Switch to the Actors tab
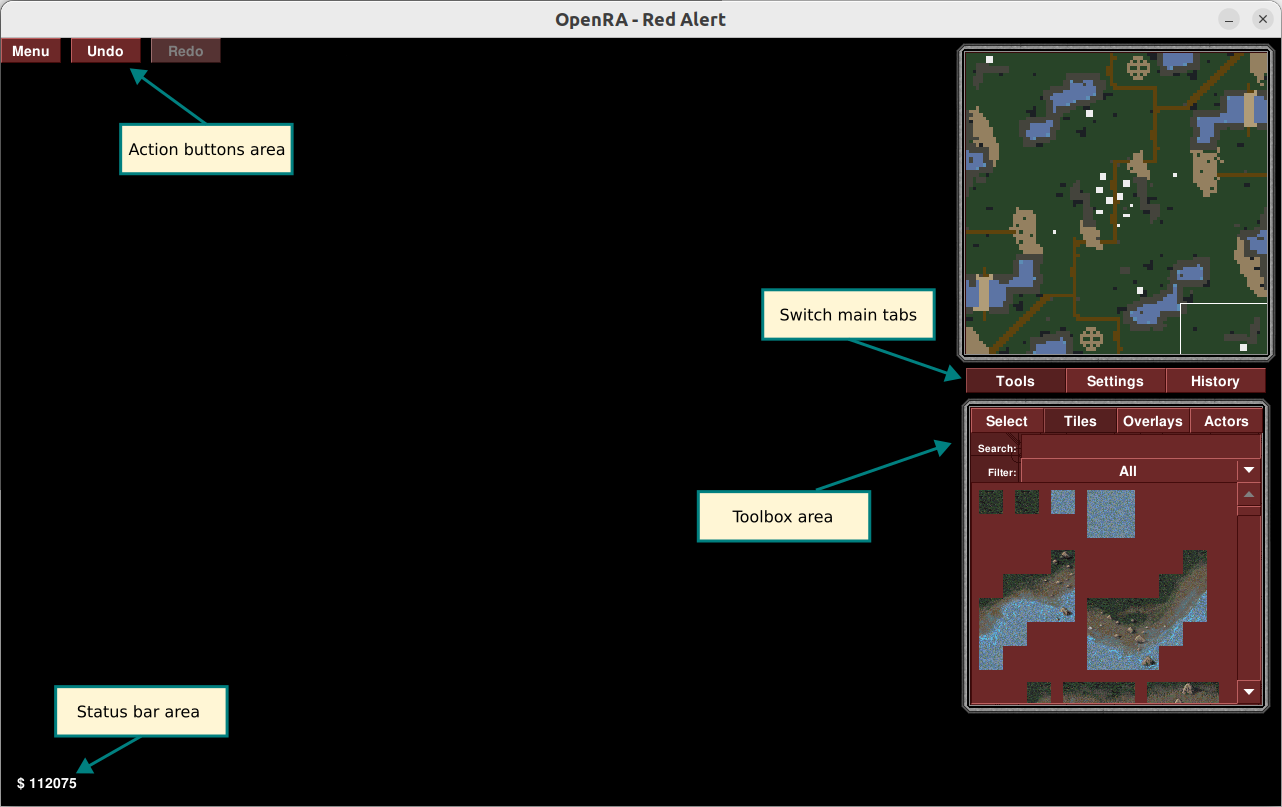The height and width of the screenshot is (807, 1282). [x=1226, y=421]
